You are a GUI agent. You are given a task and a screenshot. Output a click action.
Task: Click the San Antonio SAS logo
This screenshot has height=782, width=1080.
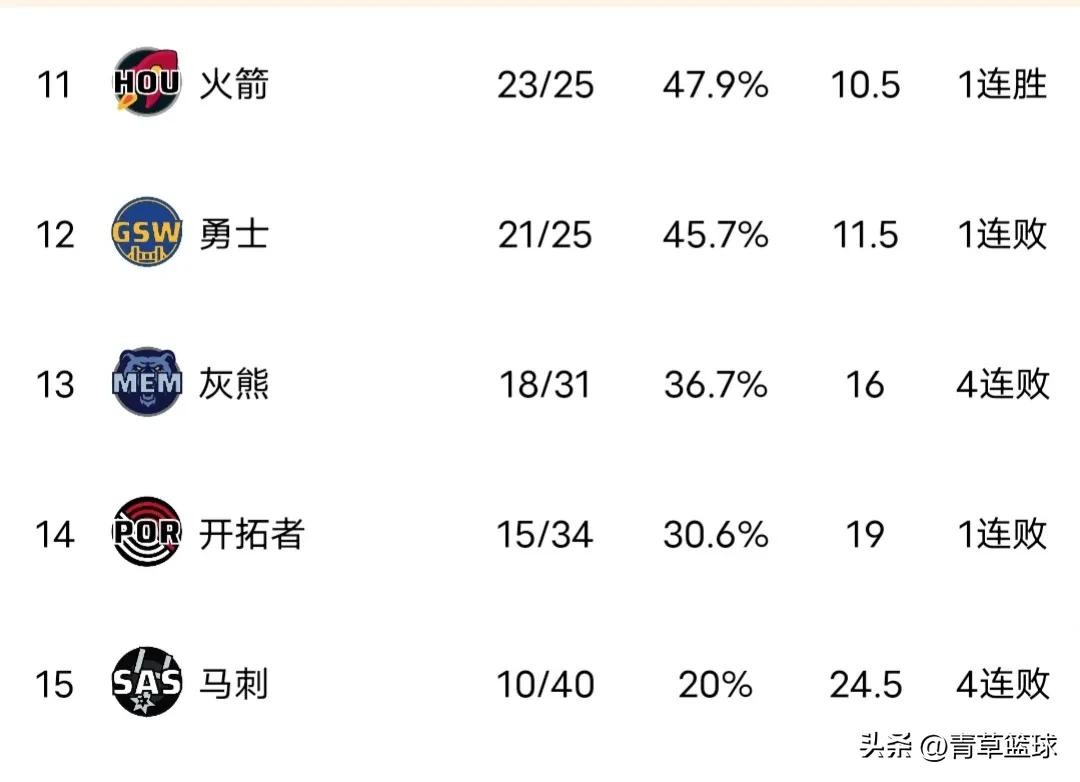tap(146, 682)
